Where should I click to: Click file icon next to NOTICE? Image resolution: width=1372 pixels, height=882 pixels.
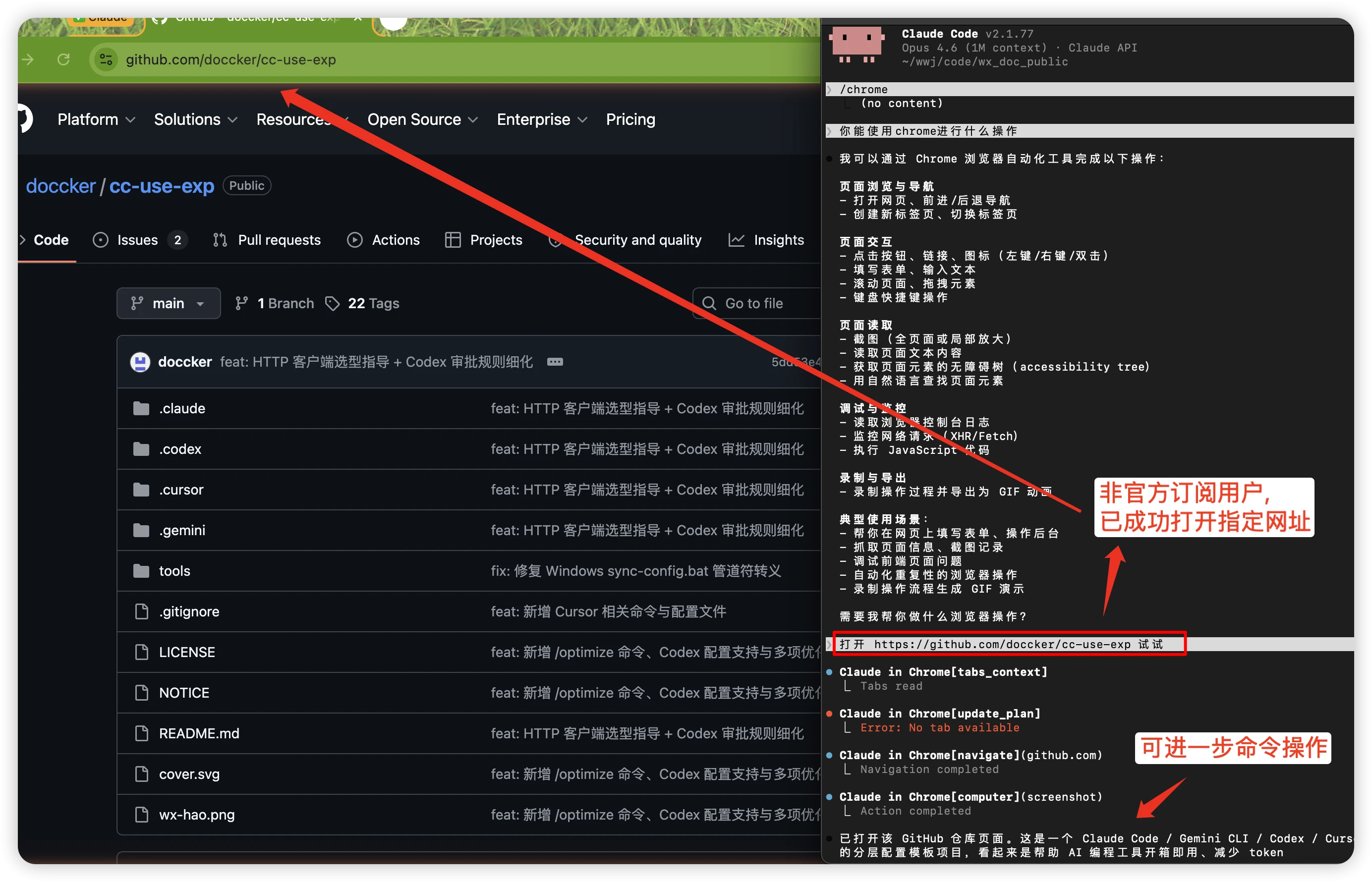141,693
